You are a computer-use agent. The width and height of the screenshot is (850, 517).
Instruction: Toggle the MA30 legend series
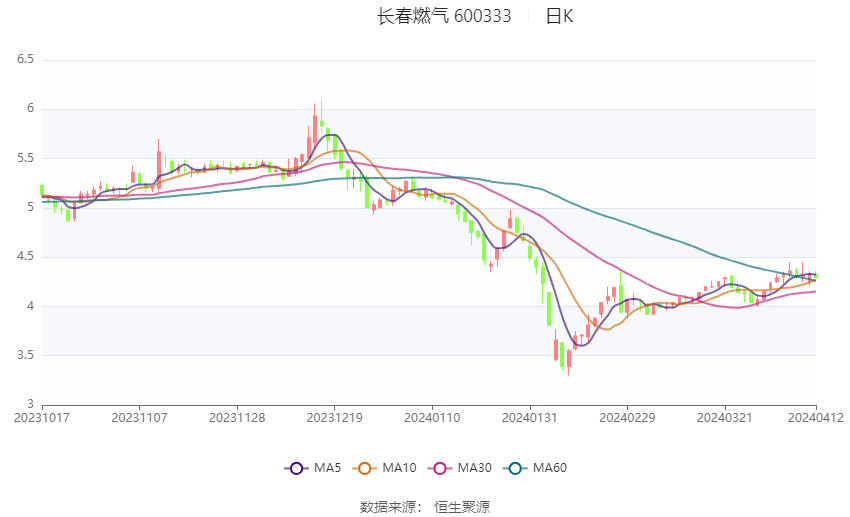click(x=460, y=468)
